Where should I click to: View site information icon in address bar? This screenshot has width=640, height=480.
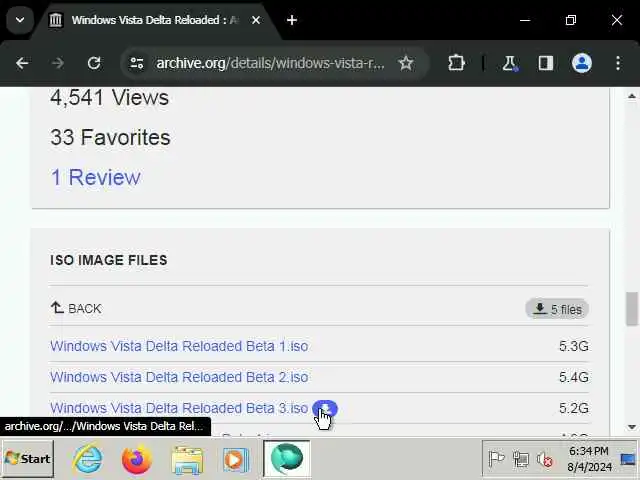(x=136, y=63)
